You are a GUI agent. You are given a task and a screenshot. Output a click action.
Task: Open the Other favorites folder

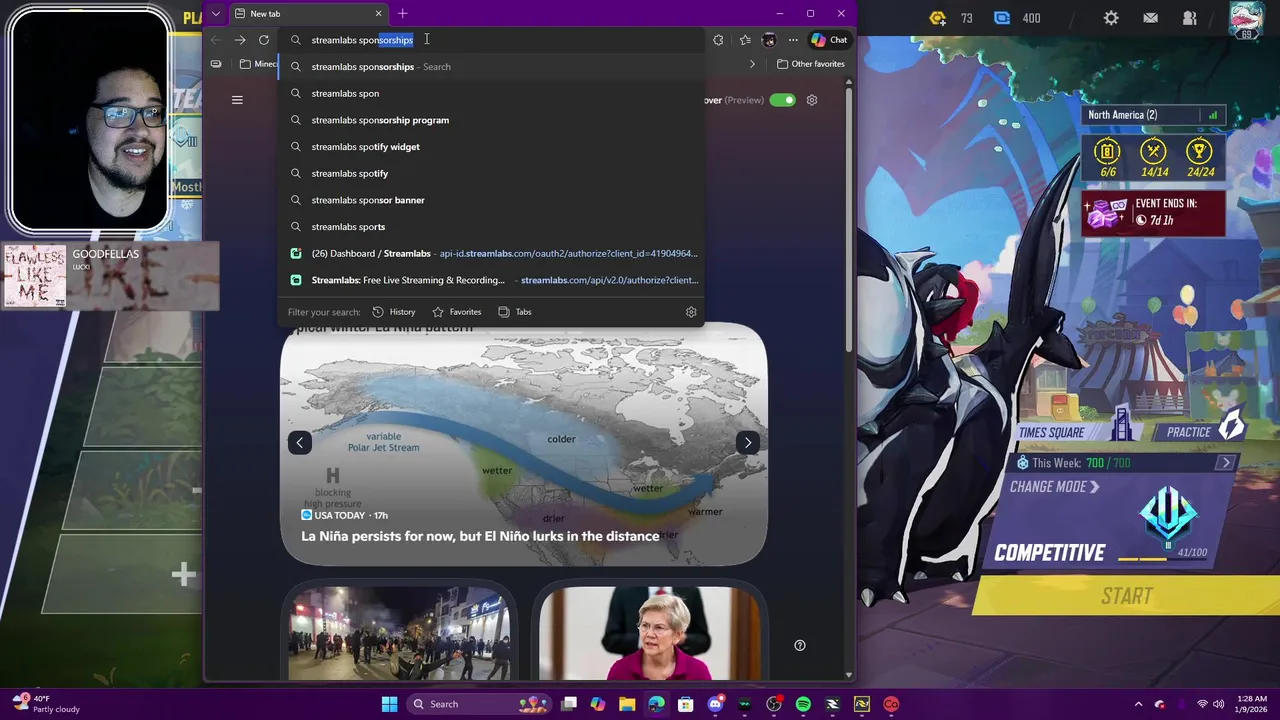click(811, 64)
